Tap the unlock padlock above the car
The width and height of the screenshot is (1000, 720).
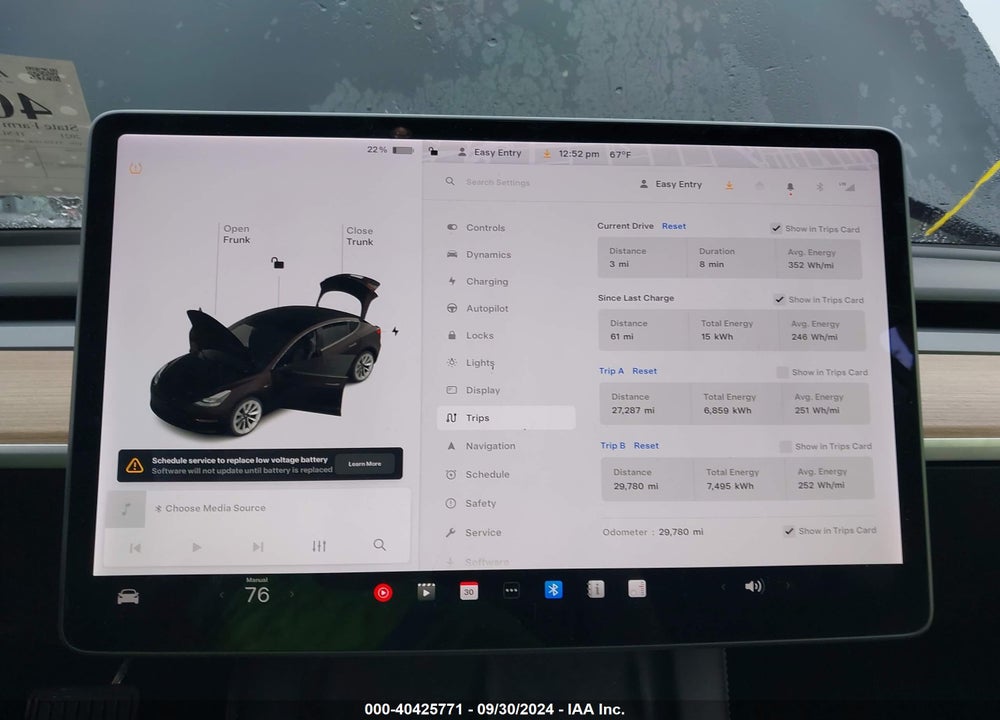277,263
